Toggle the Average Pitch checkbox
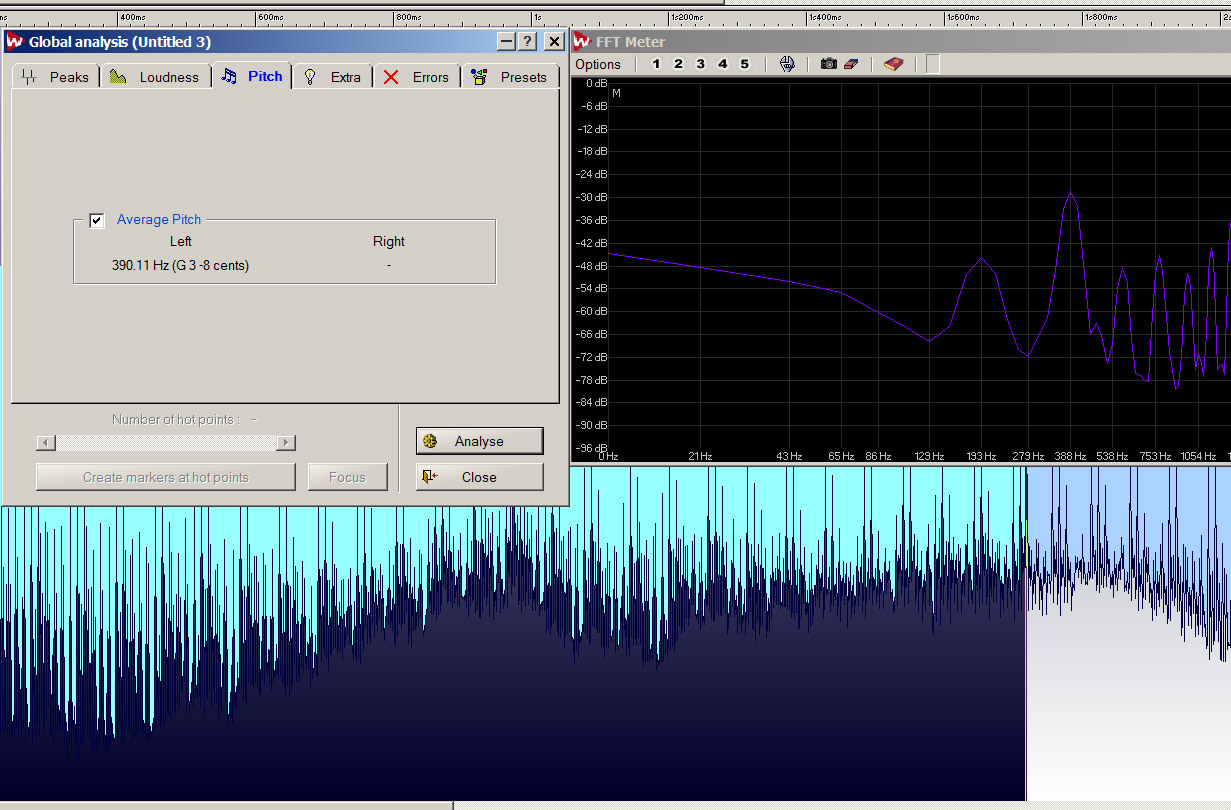The width and height of the screenshot is (1231, 810). [97, 220]
